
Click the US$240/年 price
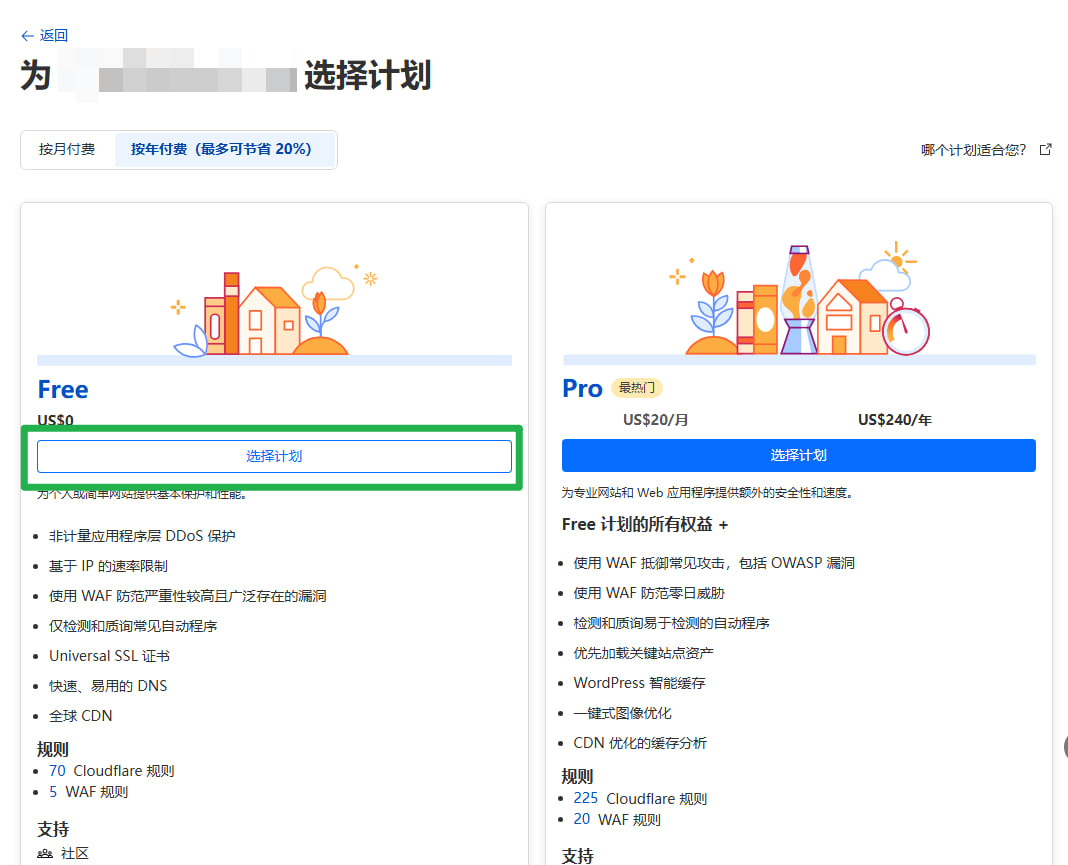(895, 420)
